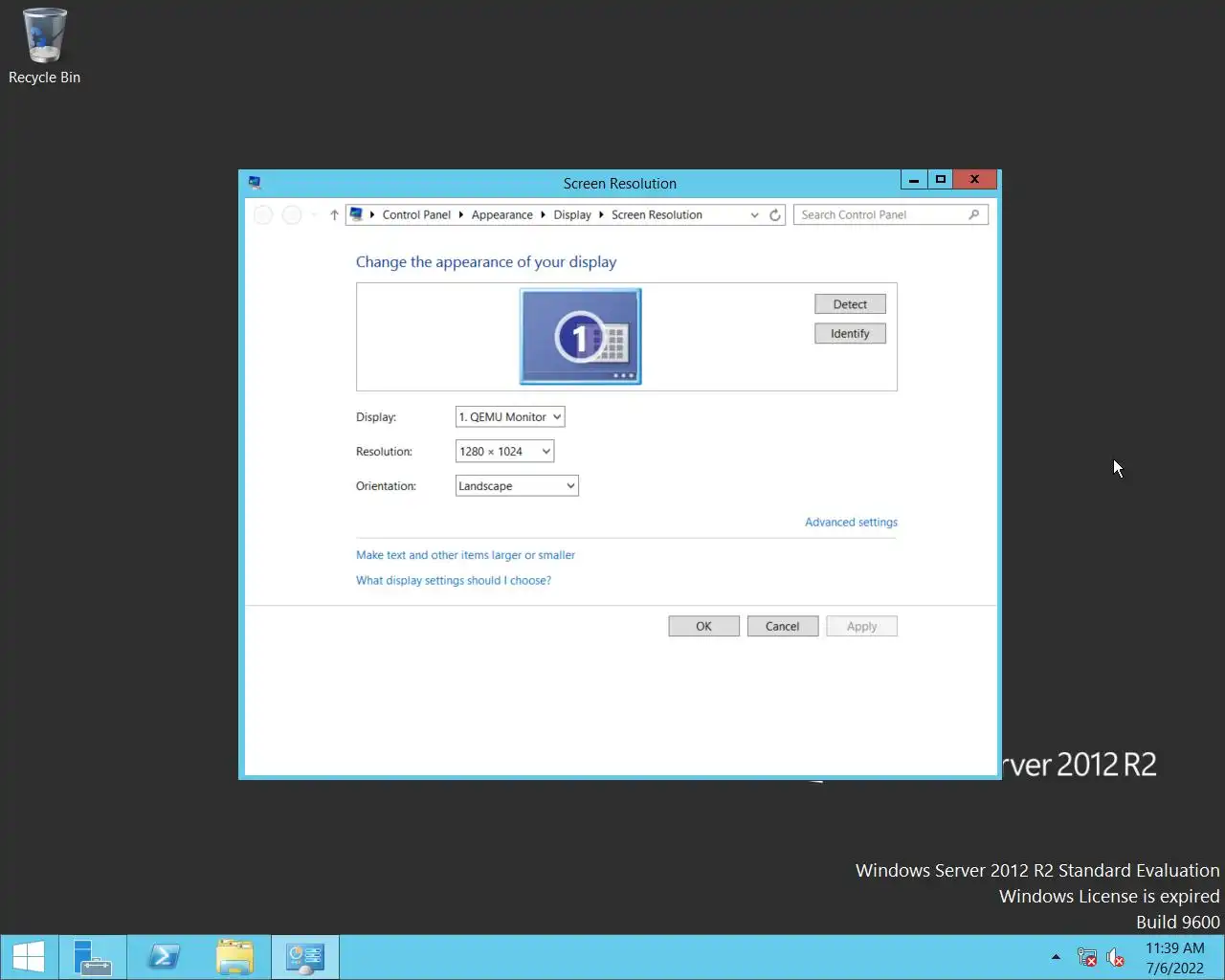Expand address bar history dropdown
This screenshot has height=980, width=1225.
(x=755, y=215)
